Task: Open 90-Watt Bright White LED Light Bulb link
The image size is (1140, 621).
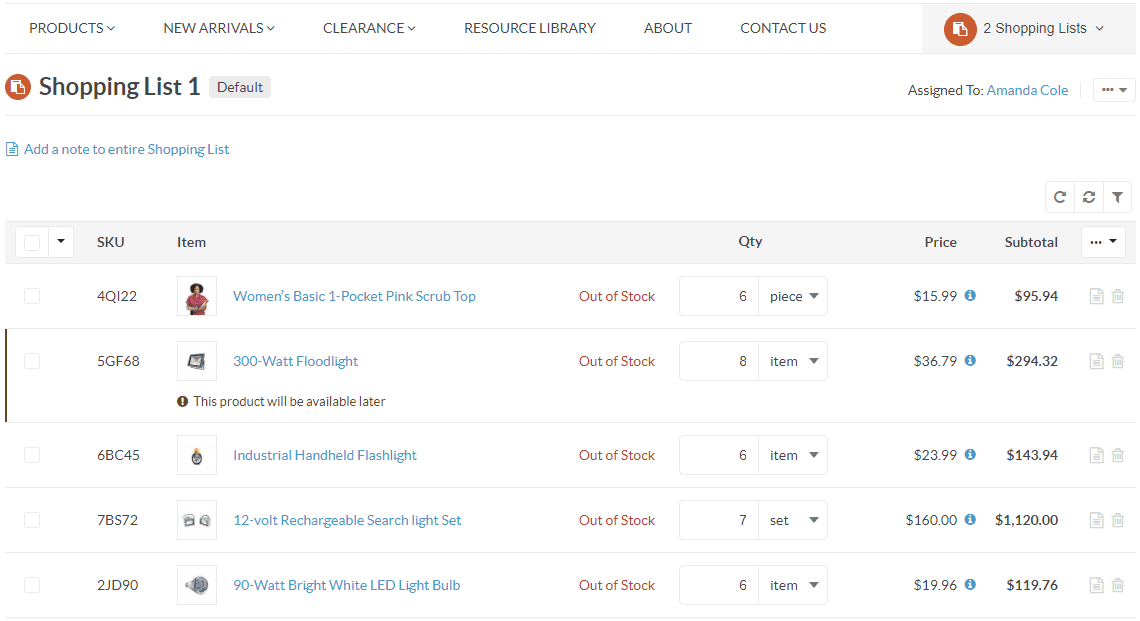Action: 346,585
